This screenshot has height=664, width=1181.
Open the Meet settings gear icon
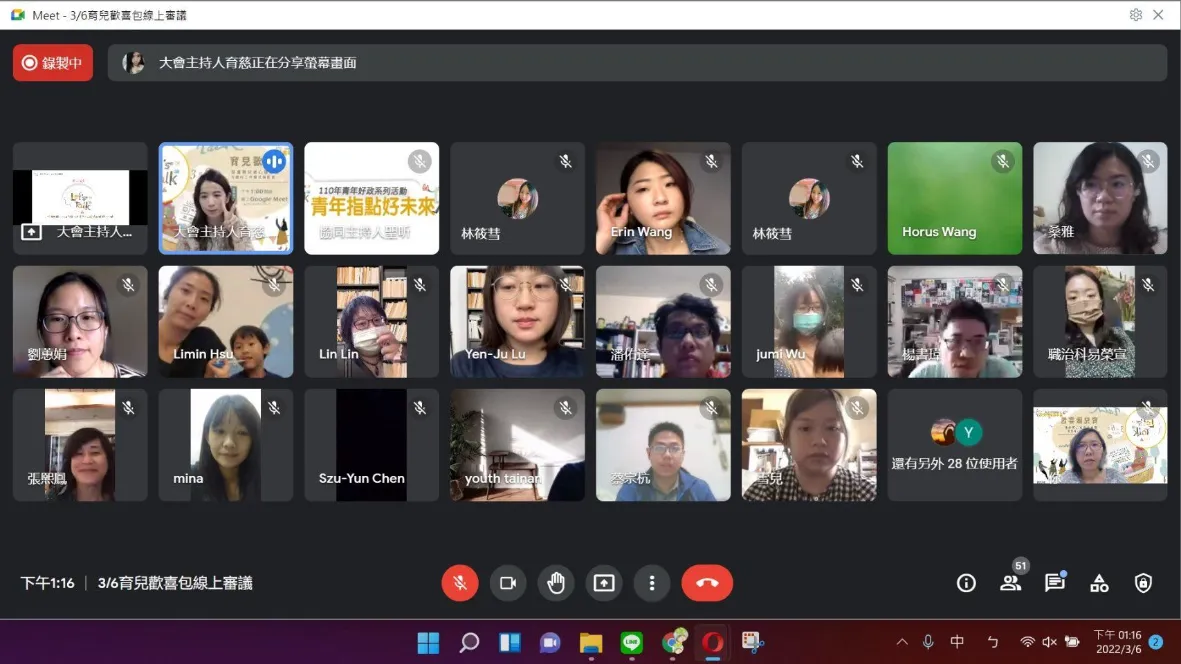pyautogui.click(x=1135, y=15)
